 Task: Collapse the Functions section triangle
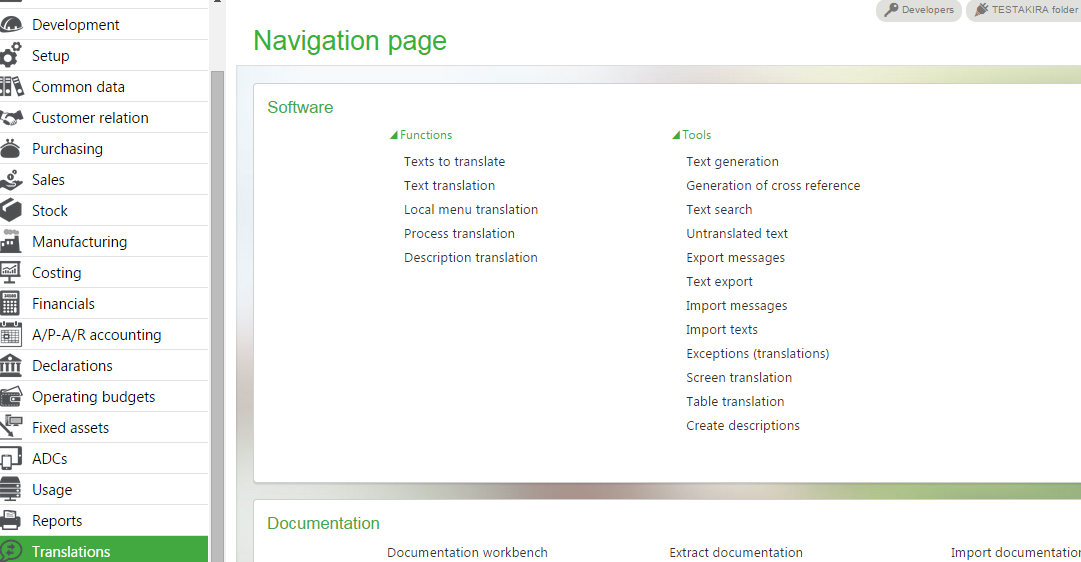click(x=394, y=135)
